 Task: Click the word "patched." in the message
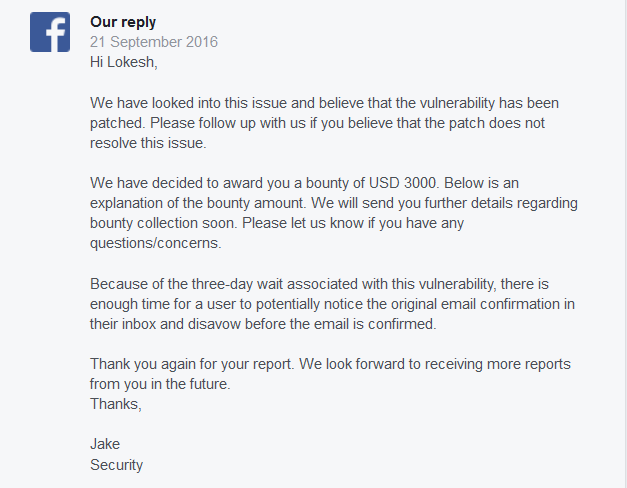(118, 123)
